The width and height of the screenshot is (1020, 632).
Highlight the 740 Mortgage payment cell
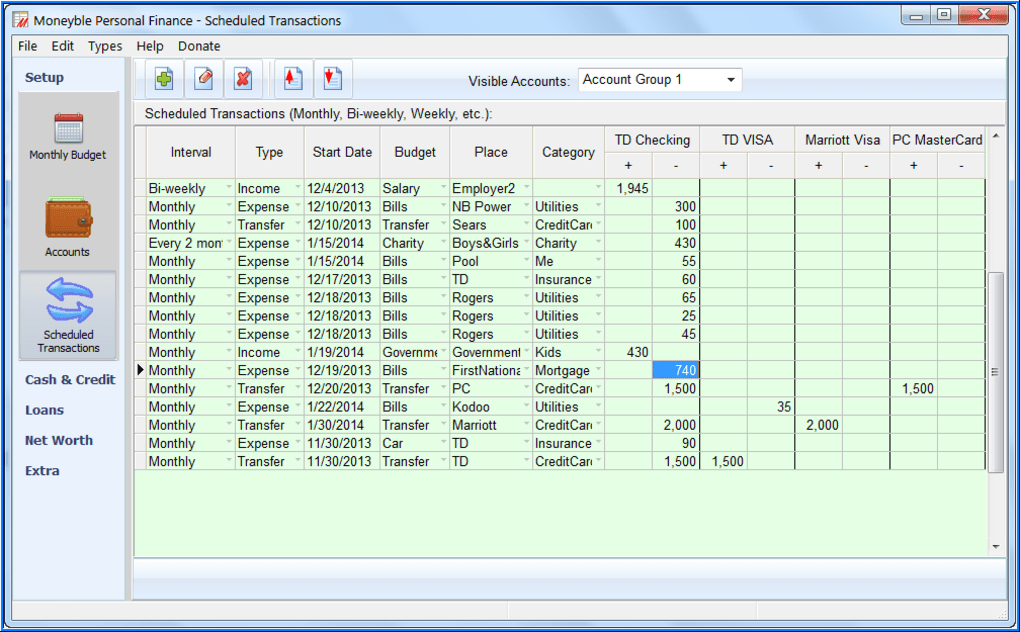click(x=675, y=370)
